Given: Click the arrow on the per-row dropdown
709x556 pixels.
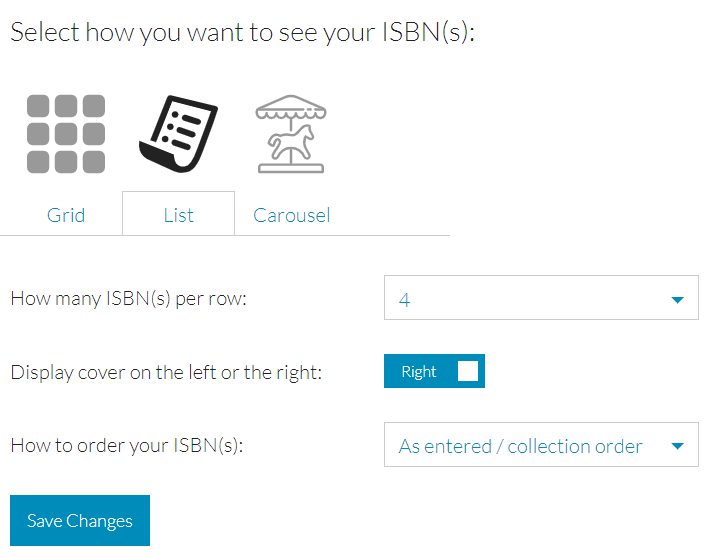Looking at the screenshot, I should click(x=677, y=300).
